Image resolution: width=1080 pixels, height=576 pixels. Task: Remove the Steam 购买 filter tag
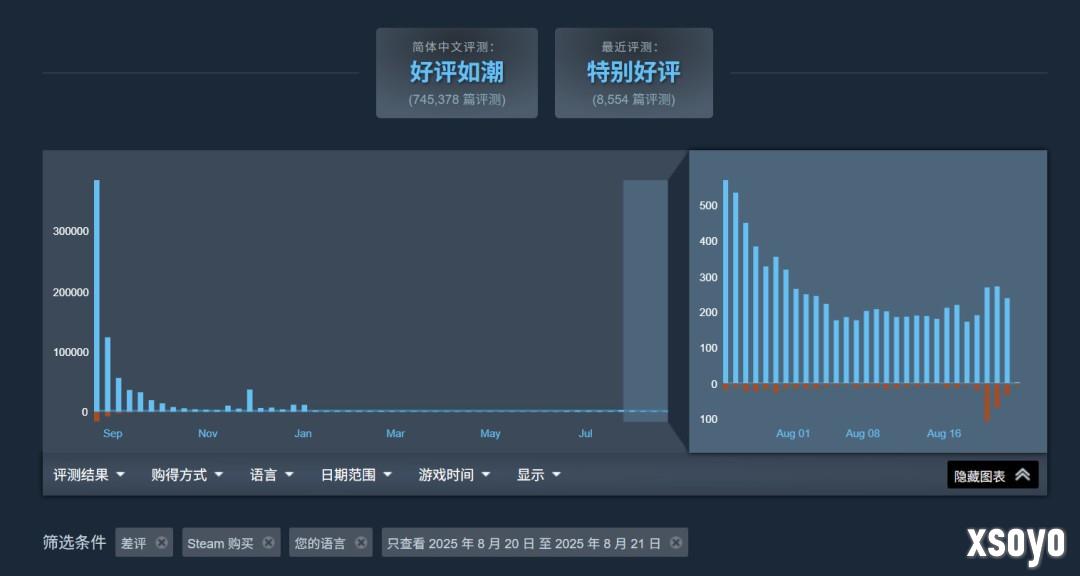(269, 543)
